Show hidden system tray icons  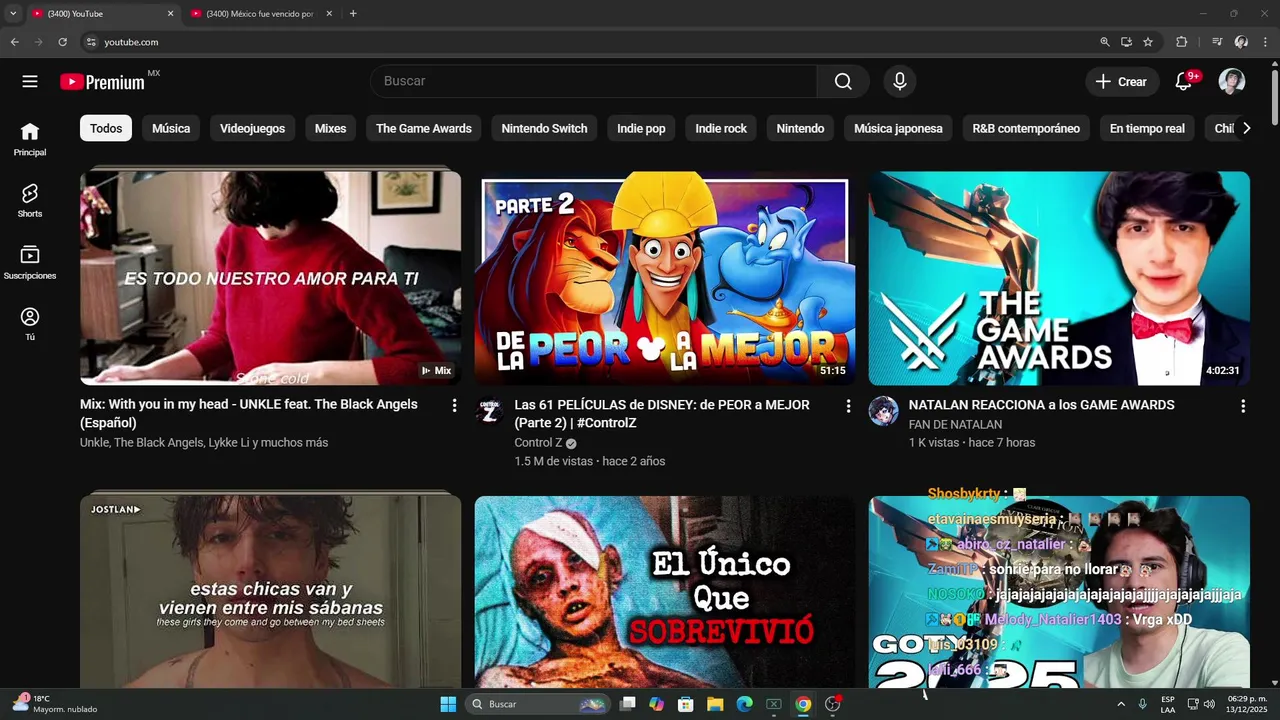tap(1120, 704)
